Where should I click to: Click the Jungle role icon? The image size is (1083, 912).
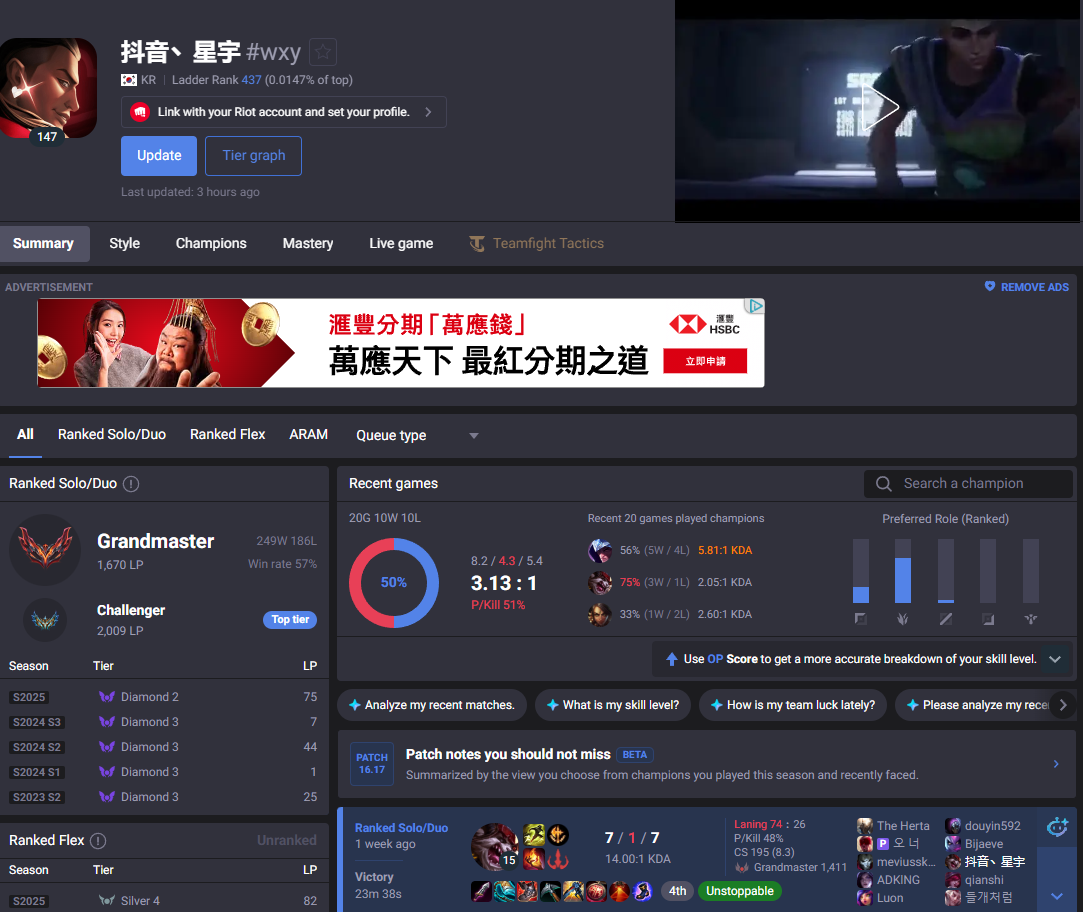(x=903, y=619)
